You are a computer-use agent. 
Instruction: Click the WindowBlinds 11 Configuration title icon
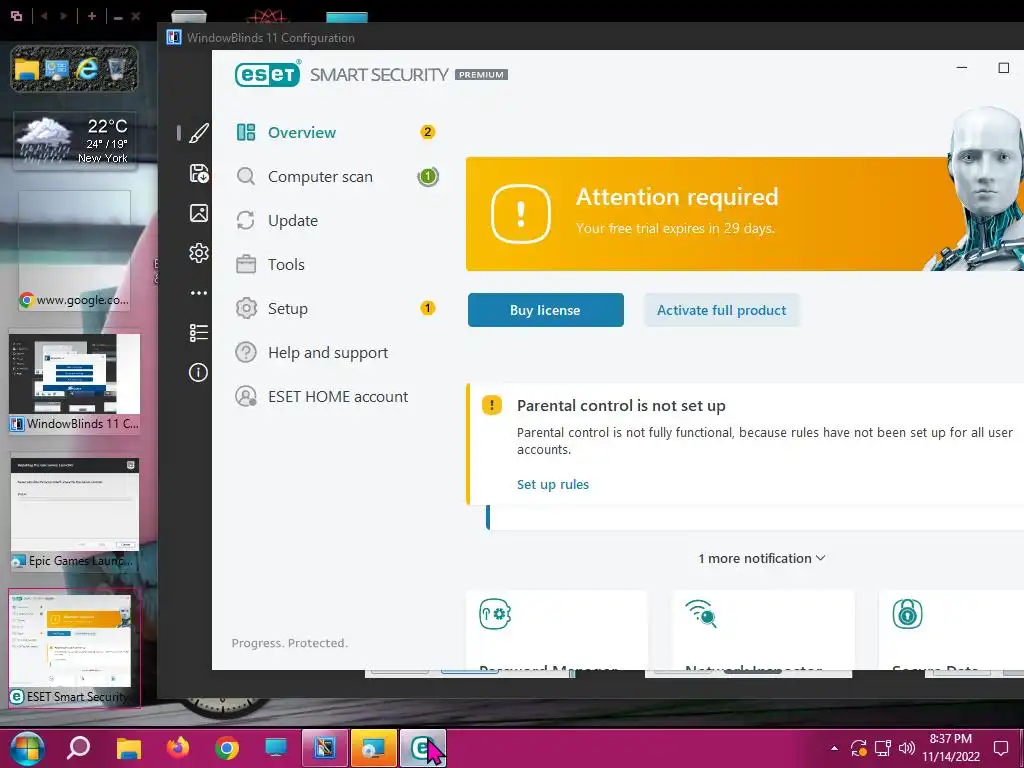coord(174,37)
